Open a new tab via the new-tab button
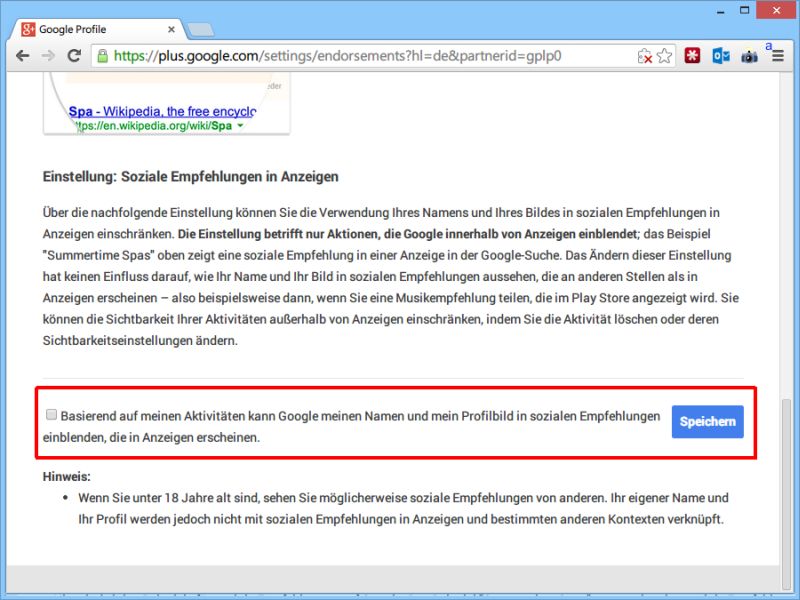Screen dimensions: 800x600 tap(201, 30)
